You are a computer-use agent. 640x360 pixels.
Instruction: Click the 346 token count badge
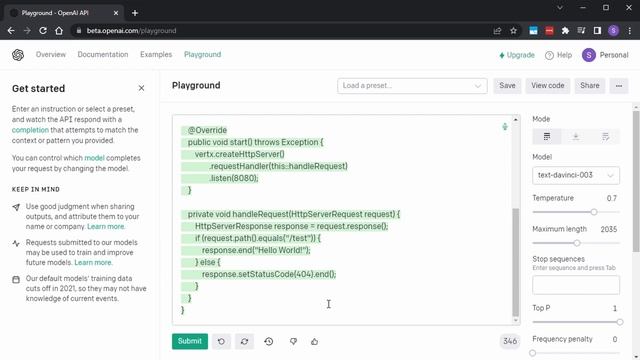510,341
